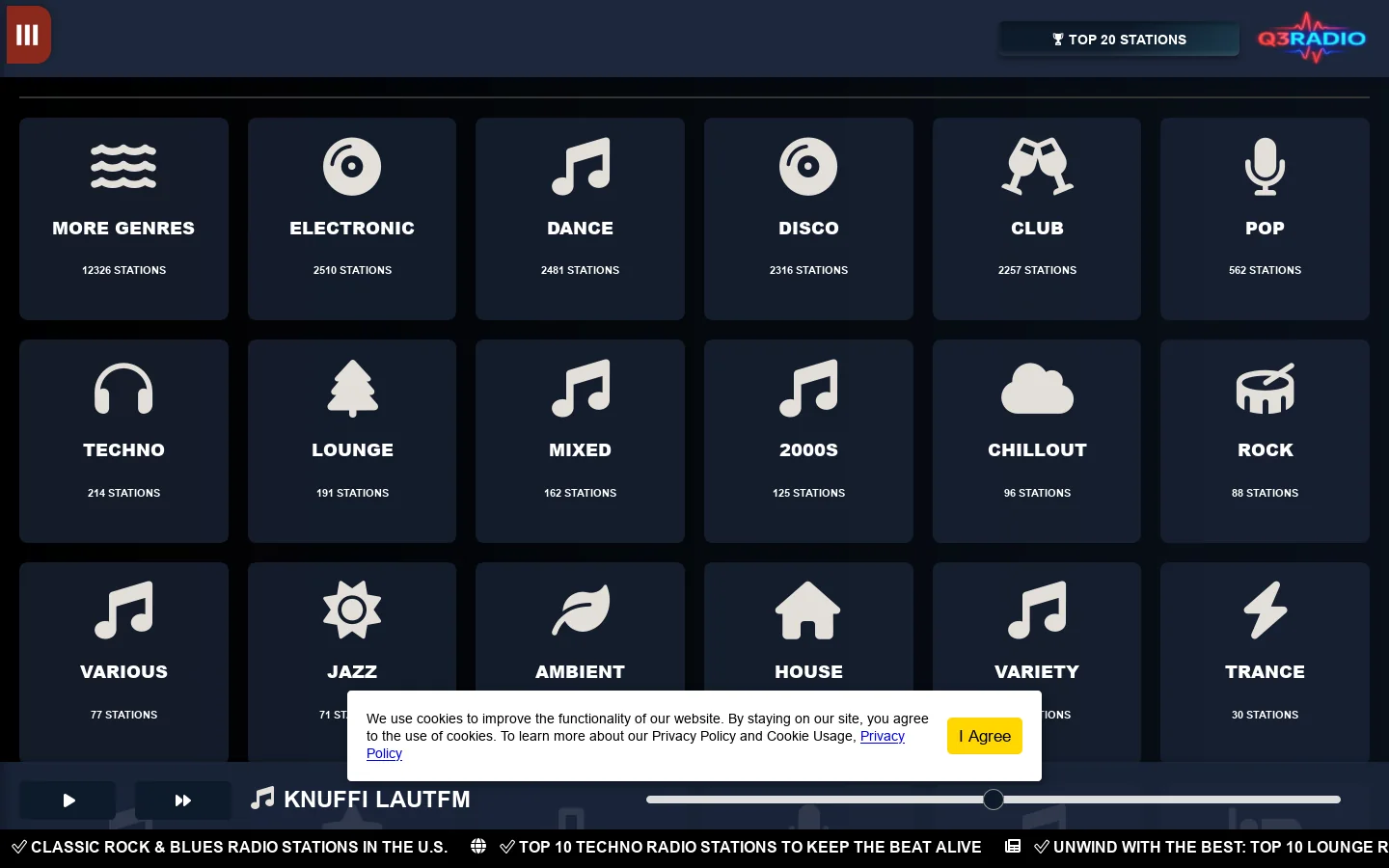This screenshot has width=1389, height=868.
Task: Open the Club genre champagne glasses icon
Action: point(1037,166)
